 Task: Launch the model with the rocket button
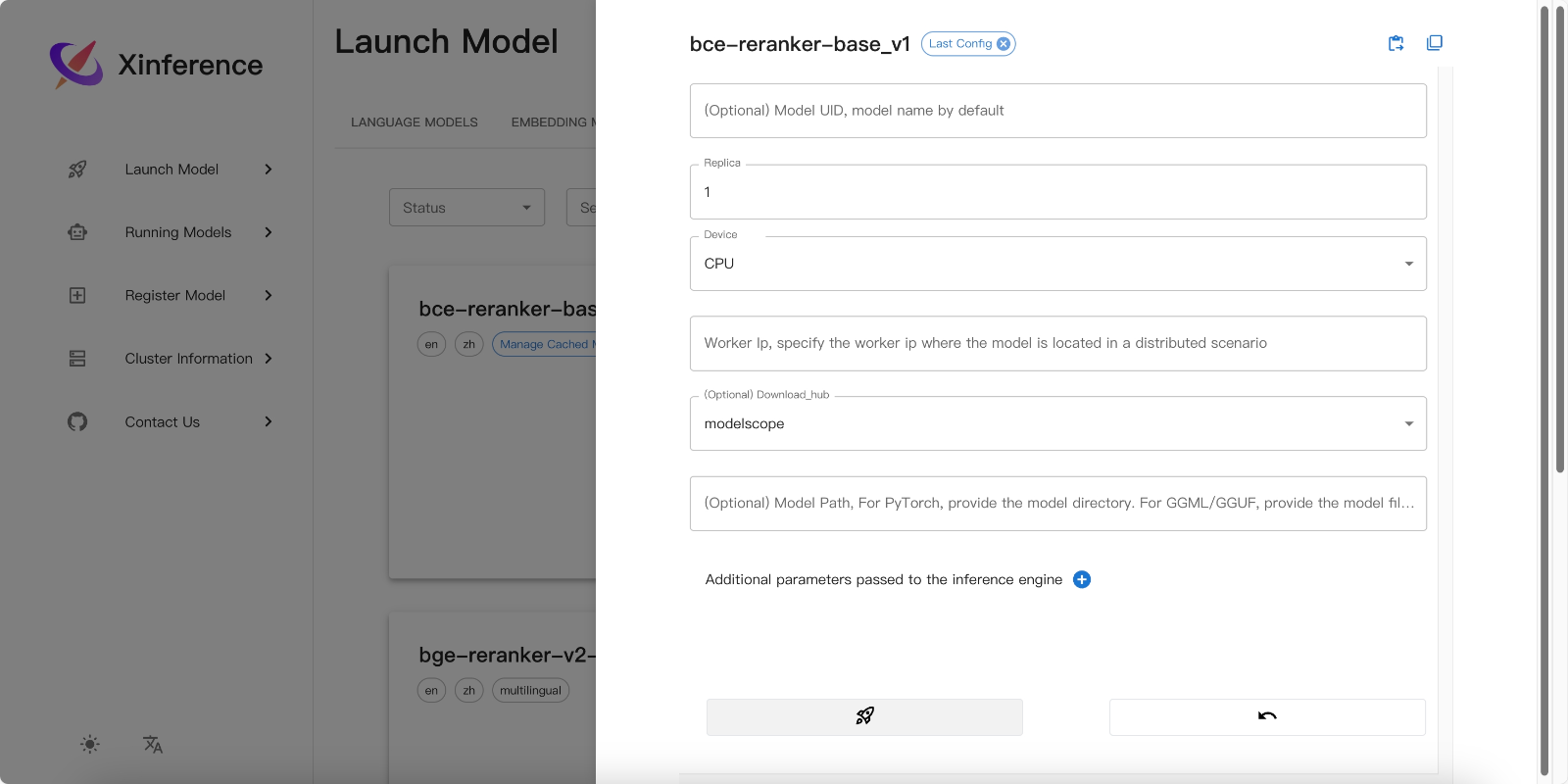coord(864,716)
